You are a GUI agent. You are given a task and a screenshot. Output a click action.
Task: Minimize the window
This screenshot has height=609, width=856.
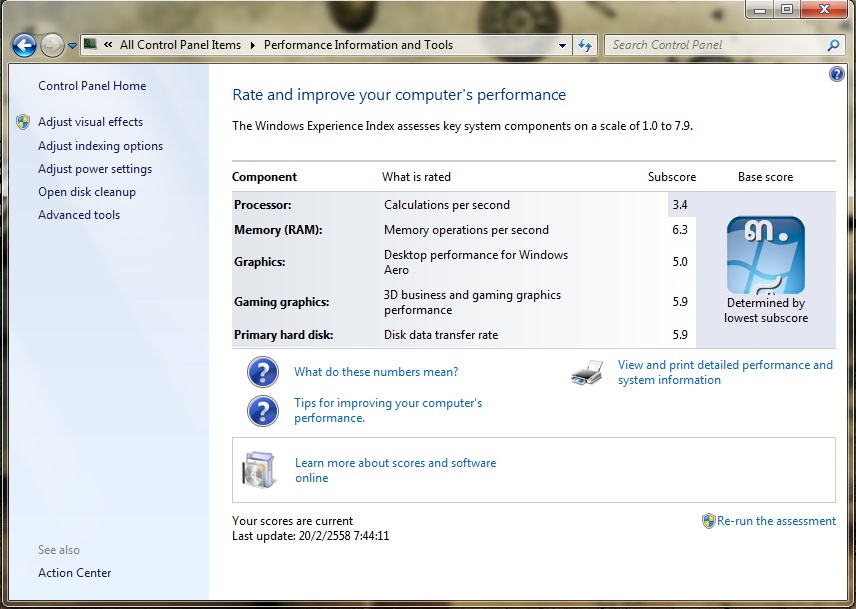761,9
